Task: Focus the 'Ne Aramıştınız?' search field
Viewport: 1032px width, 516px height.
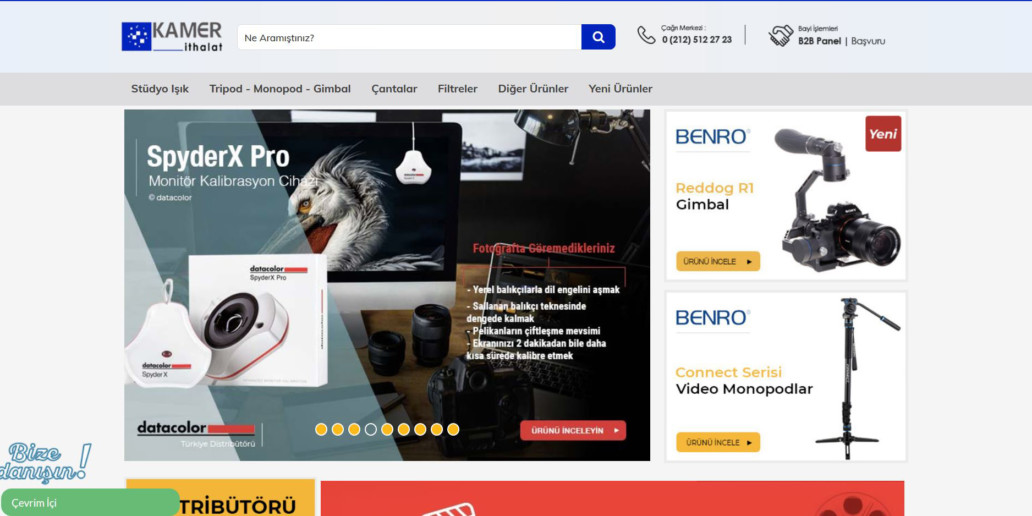Action: (x=409, y=37)
